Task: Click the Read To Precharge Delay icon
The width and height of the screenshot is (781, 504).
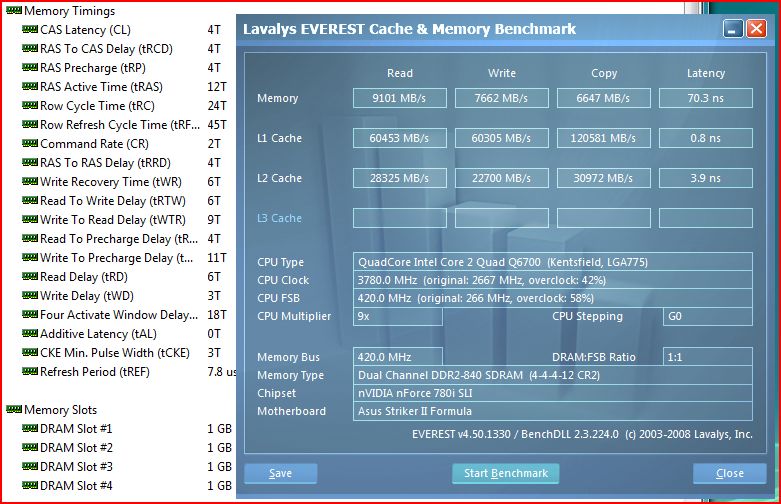Action: point(30,238)
